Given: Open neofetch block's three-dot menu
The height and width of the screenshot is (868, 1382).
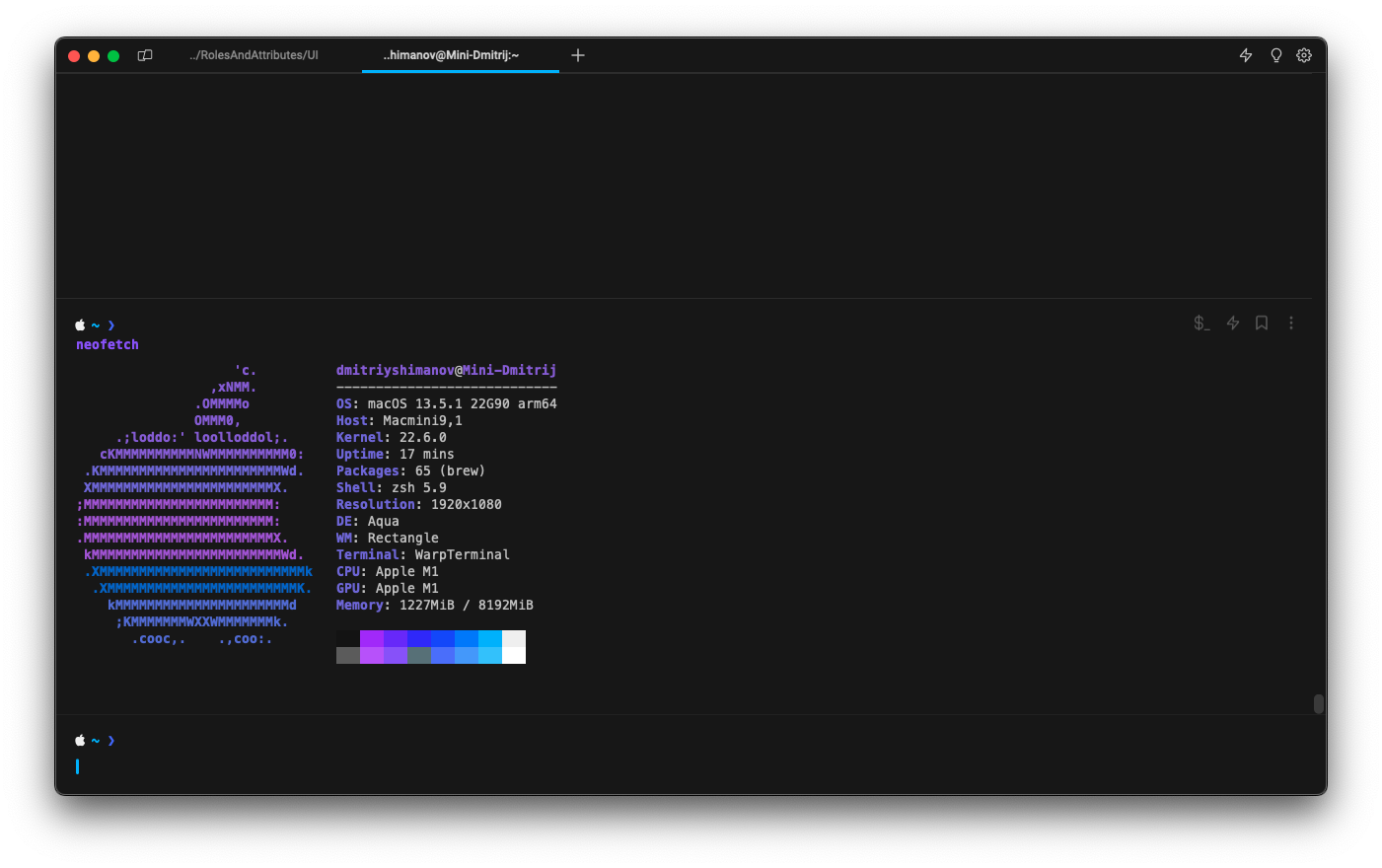Looking at the screenshot, I should [x=1291, y=323].
